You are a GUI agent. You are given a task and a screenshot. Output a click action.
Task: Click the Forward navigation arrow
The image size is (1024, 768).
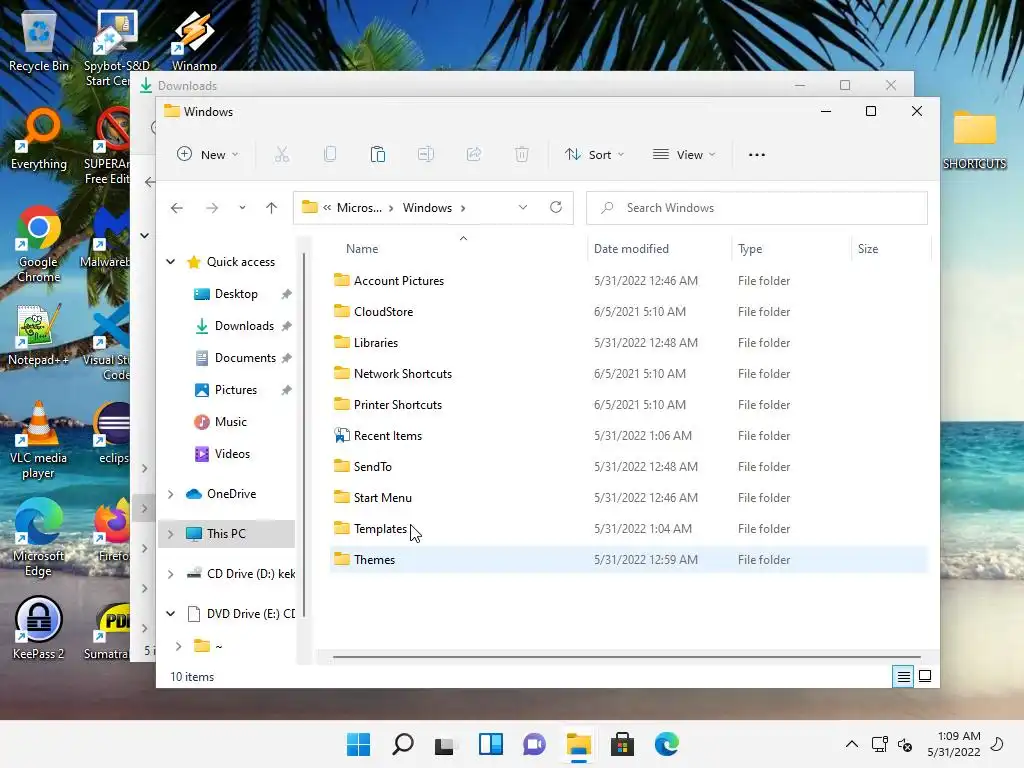(x=212, y=208)
